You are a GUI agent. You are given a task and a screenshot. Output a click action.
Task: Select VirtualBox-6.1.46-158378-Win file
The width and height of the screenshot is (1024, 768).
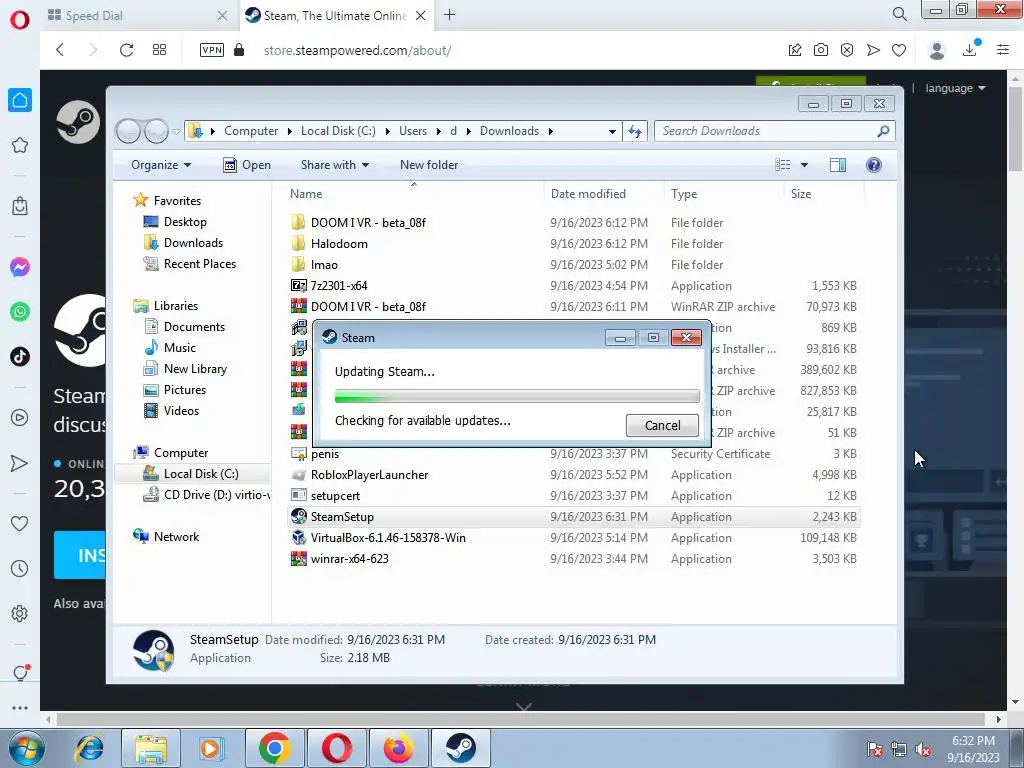pyautogui.click(x=388, y=537)
